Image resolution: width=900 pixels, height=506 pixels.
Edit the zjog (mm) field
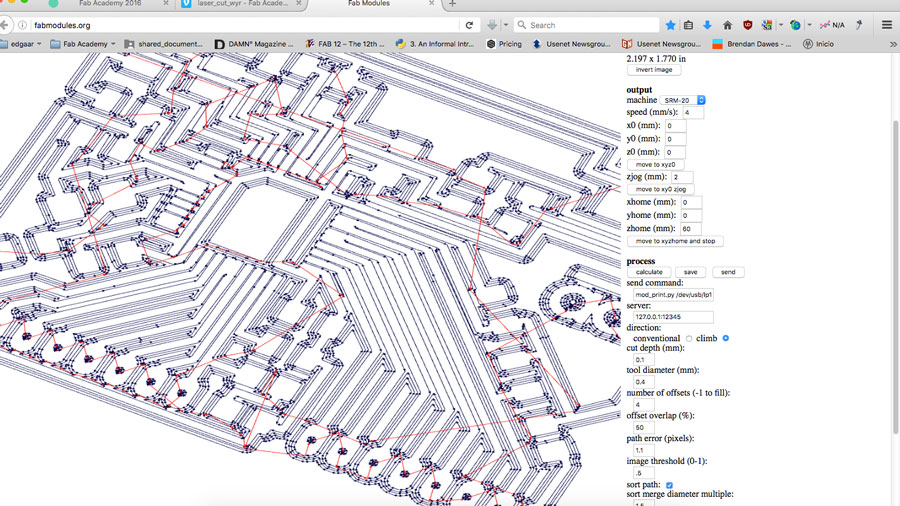coord(682,177)
